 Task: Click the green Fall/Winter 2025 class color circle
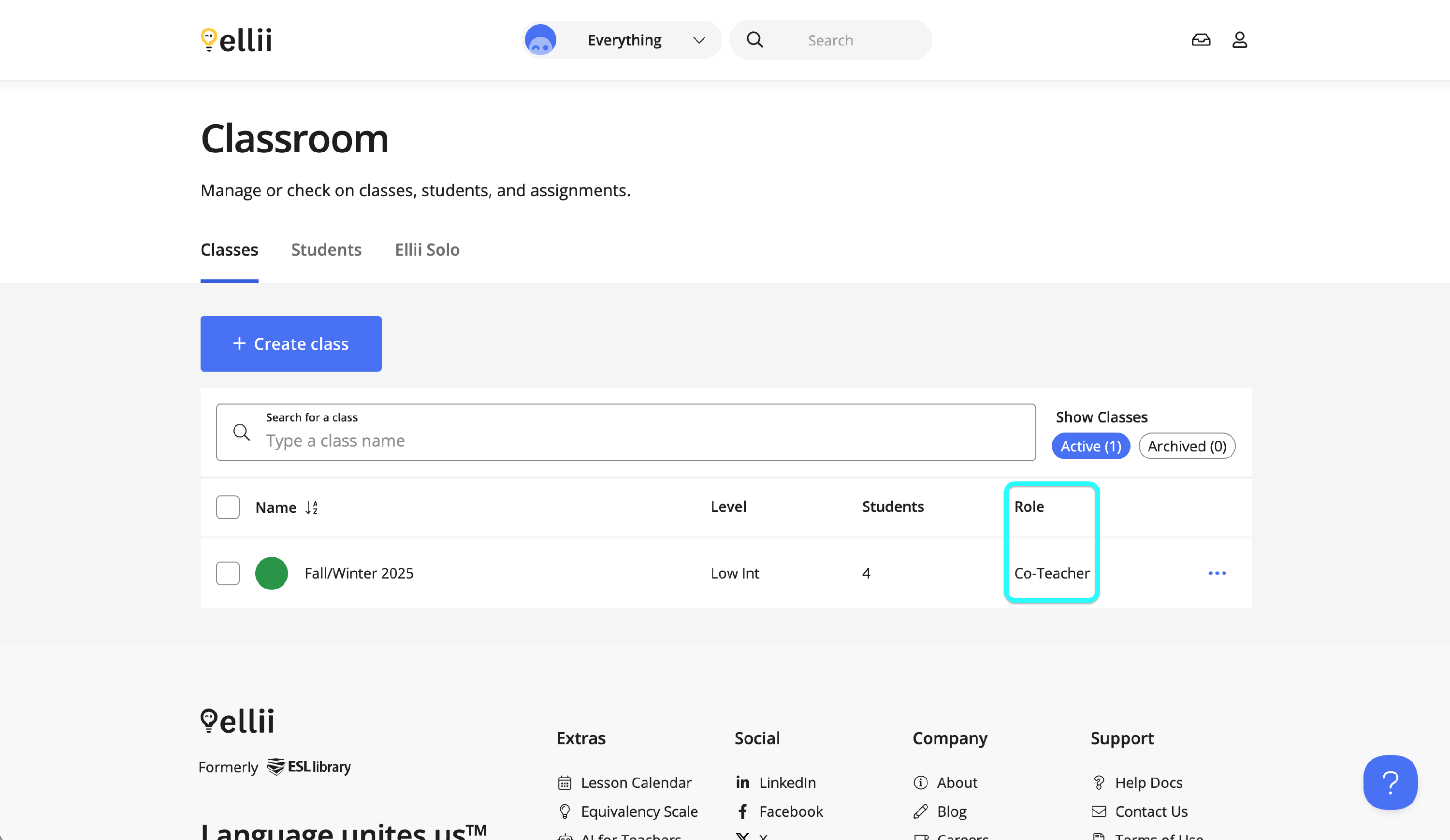[x=272, y=574]
